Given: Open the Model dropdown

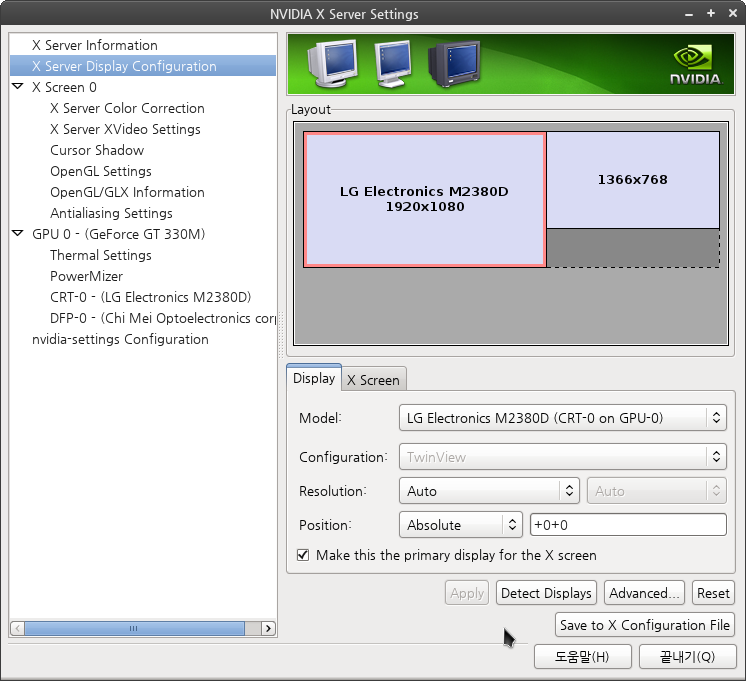Looking at the screenshot, I should [562, 418].
